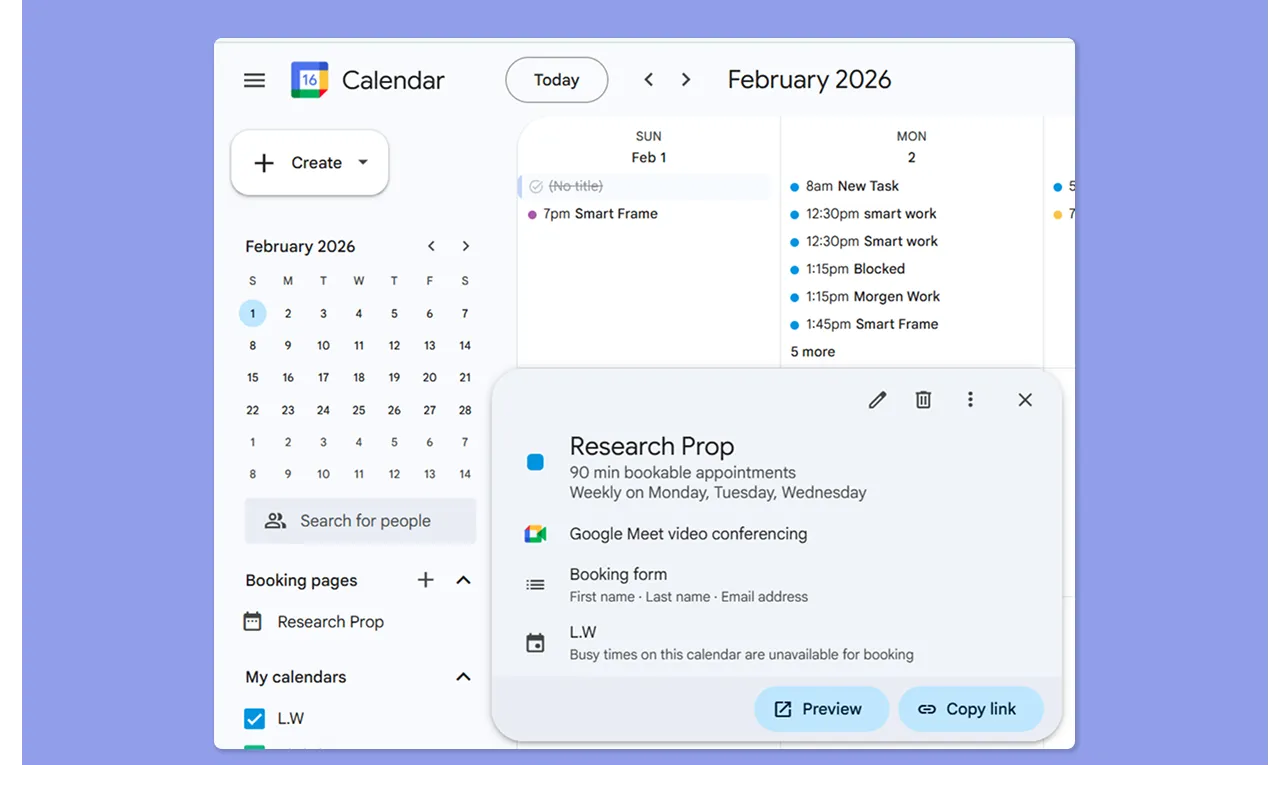The image size is (1288, 788).
Task: Toggle the L.W calendar checkbox
Action: [x=253, y=718]
